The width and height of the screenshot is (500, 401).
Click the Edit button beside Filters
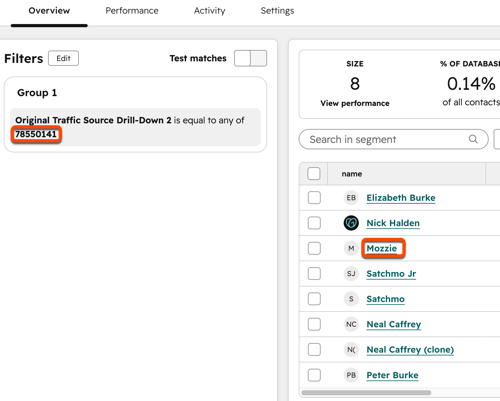coord(63,58)
